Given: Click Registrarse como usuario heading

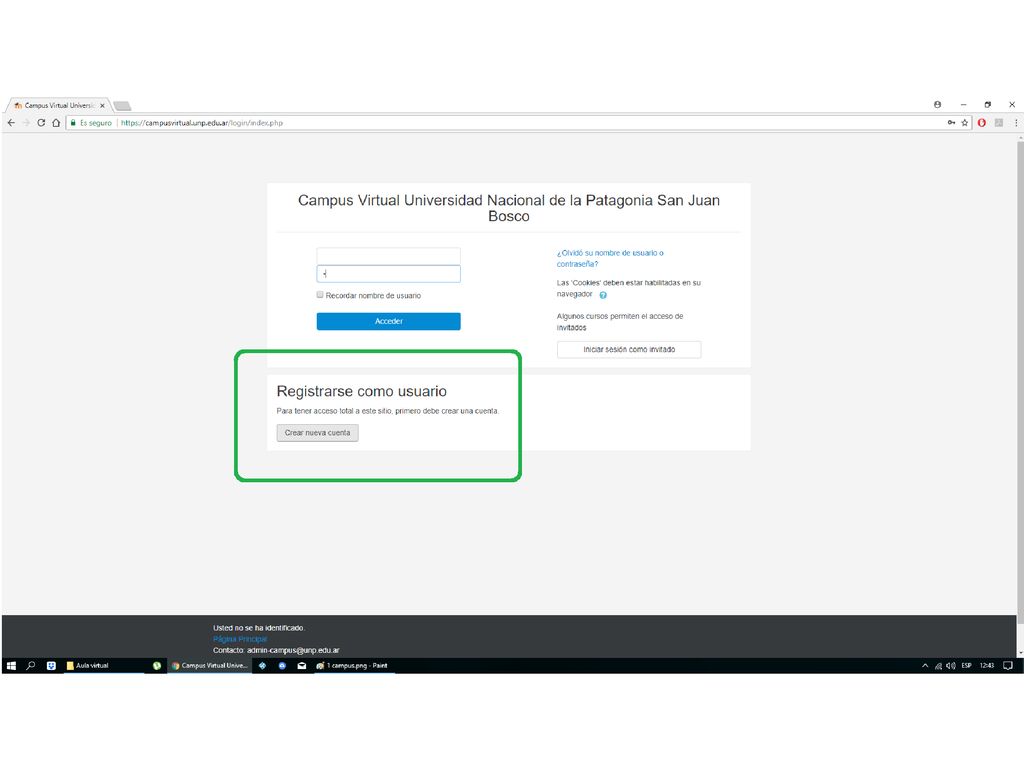Looking at the screenshot, I should click(x=362, y=391).
